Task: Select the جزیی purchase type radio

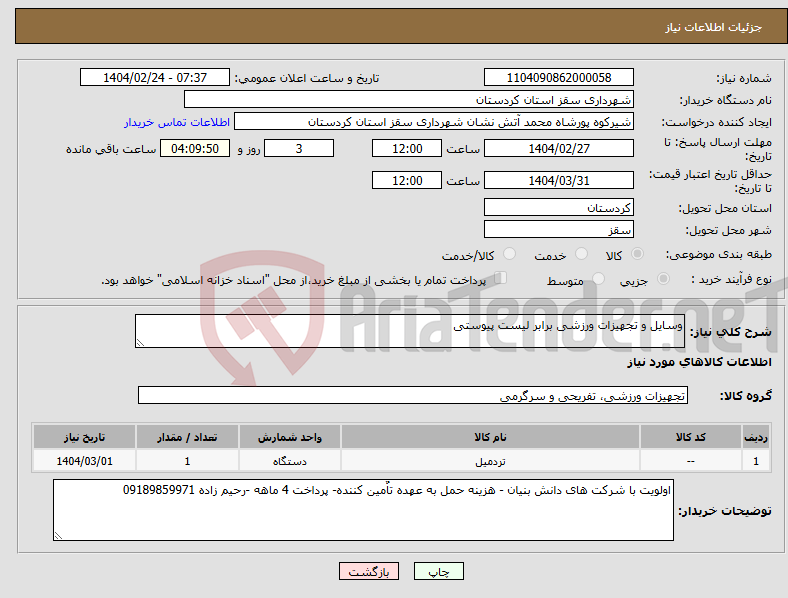Action: point(663,278)
